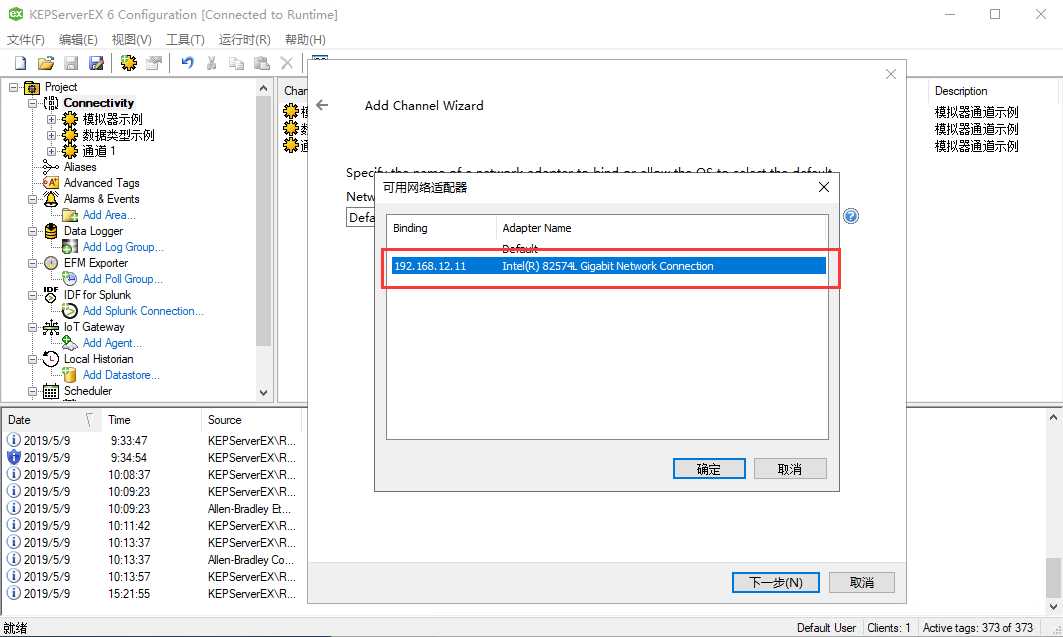This screenshot has width=1063, height=637.
Task: Collapse the IoT Gateway node
Action: point(32,327)
